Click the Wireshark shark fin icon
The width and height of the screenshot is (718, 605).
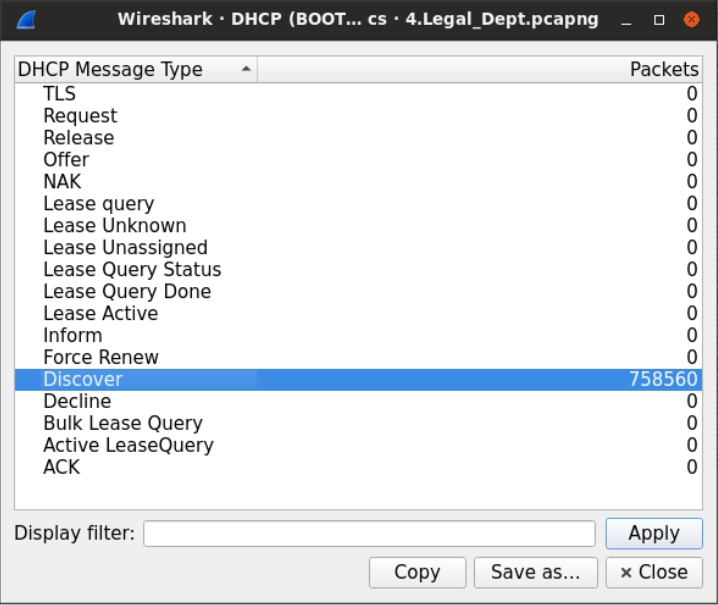[x=27, y=19]
